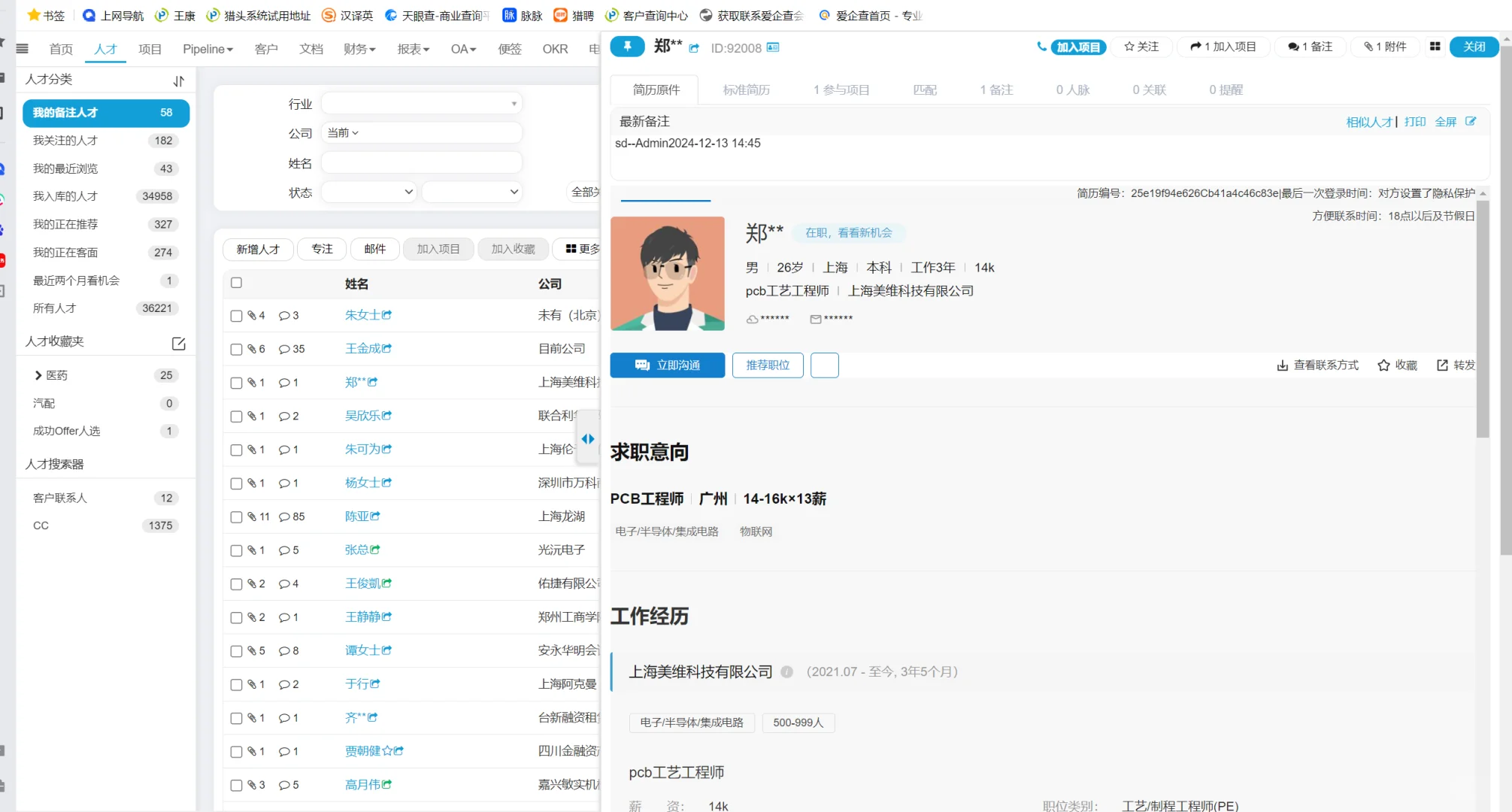Screen dimensions: 1512x812
Task: Click inside the 姓名 input field
Action: [x=421, y=162]
